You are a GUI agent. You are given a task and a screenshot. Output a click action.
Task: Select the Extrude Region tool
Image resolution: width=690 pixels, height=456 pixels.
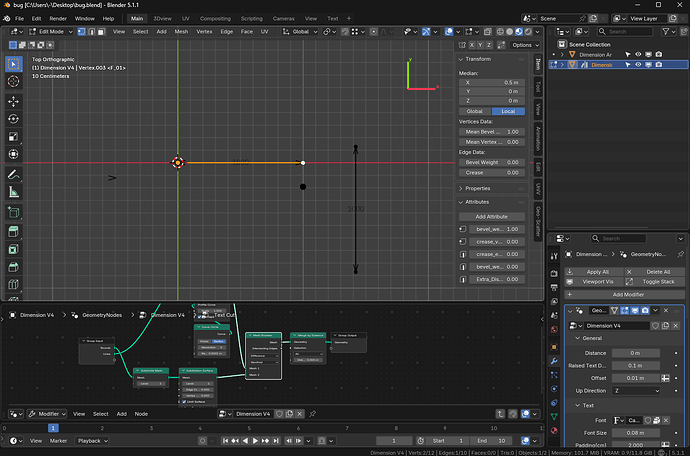(14, 232)
